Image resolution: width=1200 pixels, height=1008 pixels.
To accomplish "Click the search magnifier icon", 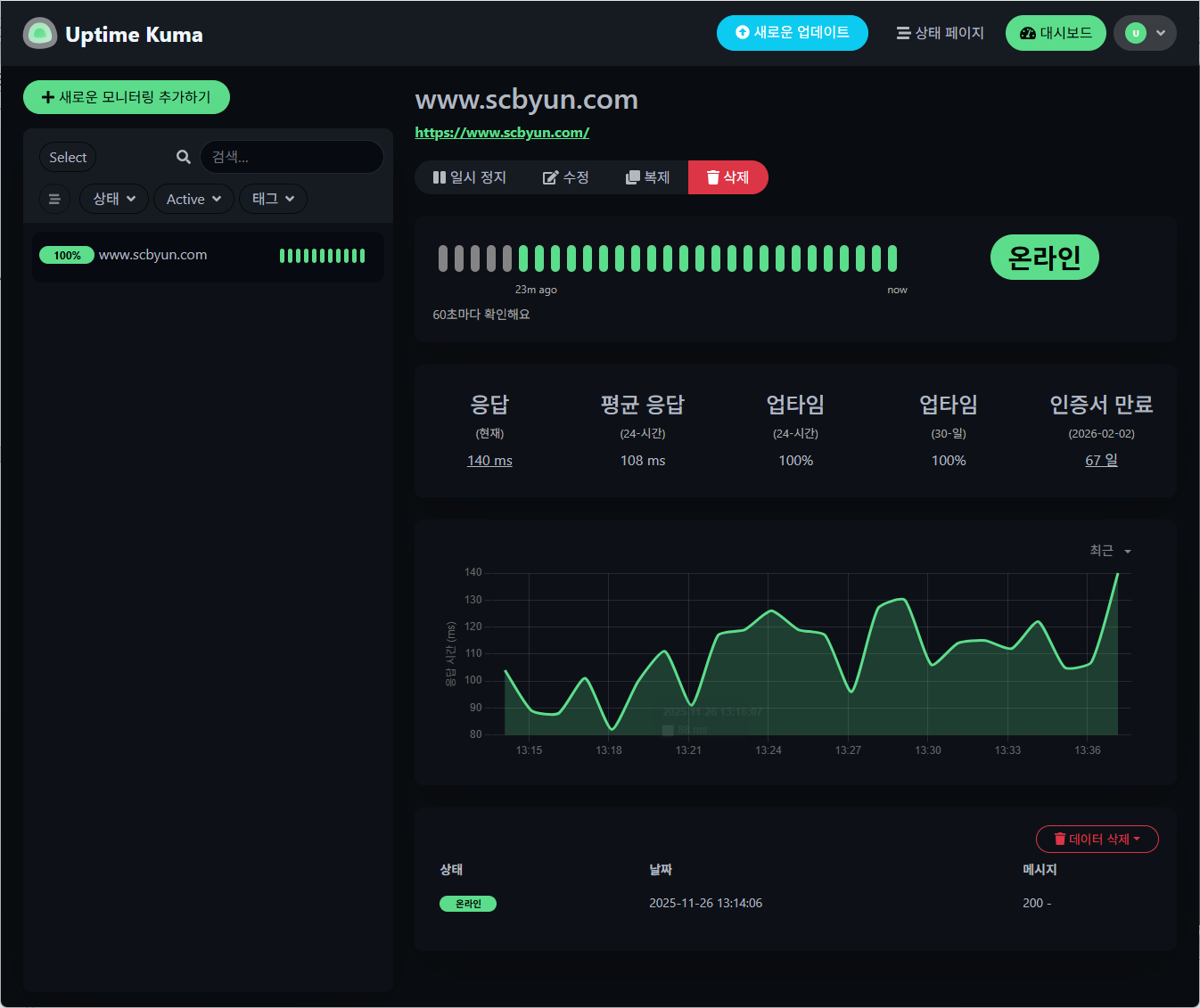I will click(x=184, y=157).
